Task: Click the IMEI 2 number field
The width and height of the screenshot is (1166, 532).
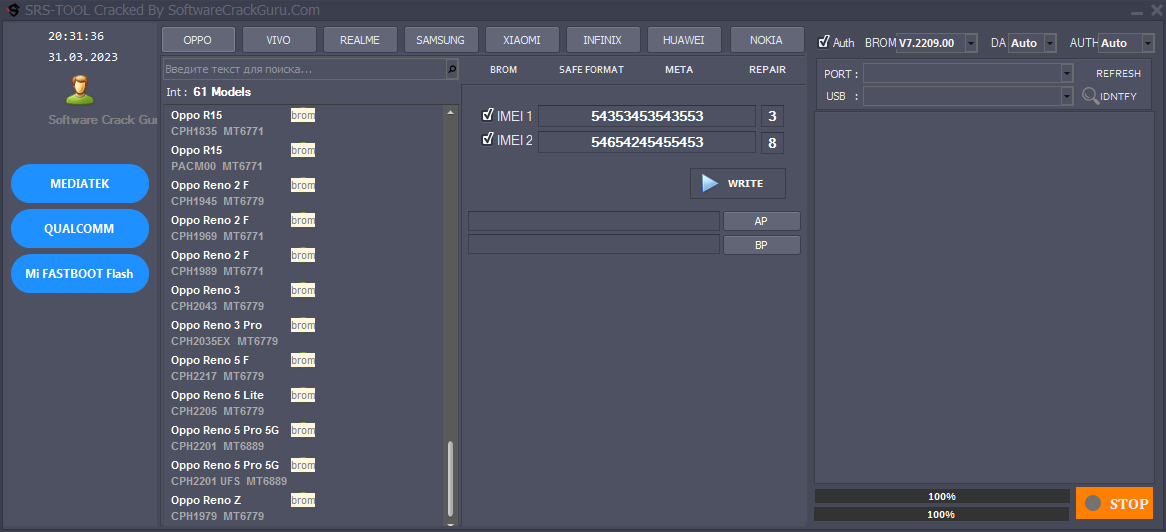Action: [x=647, y=142]
